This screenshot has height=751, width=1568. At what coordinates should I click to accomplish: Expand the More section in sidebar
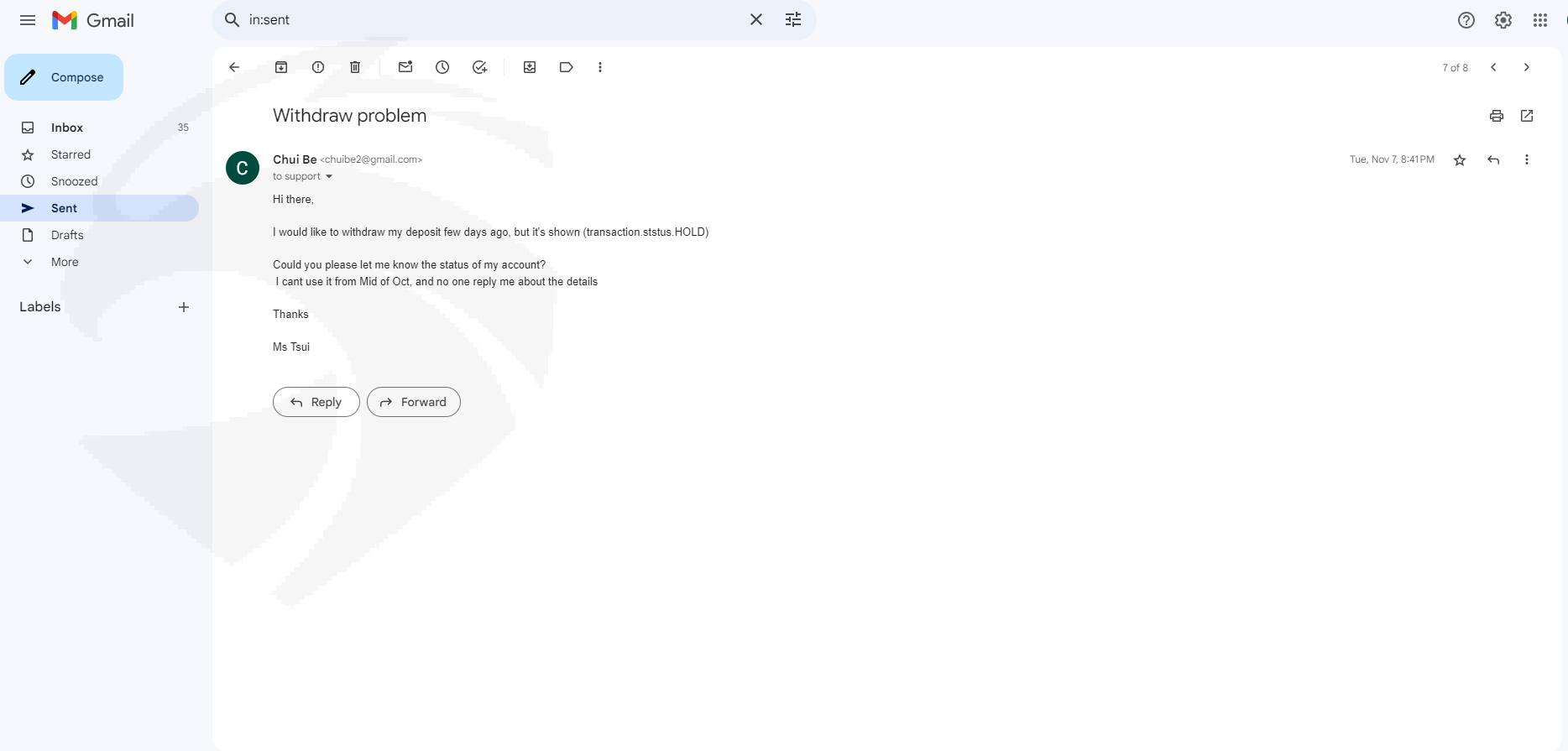click(x=64, y=262)
